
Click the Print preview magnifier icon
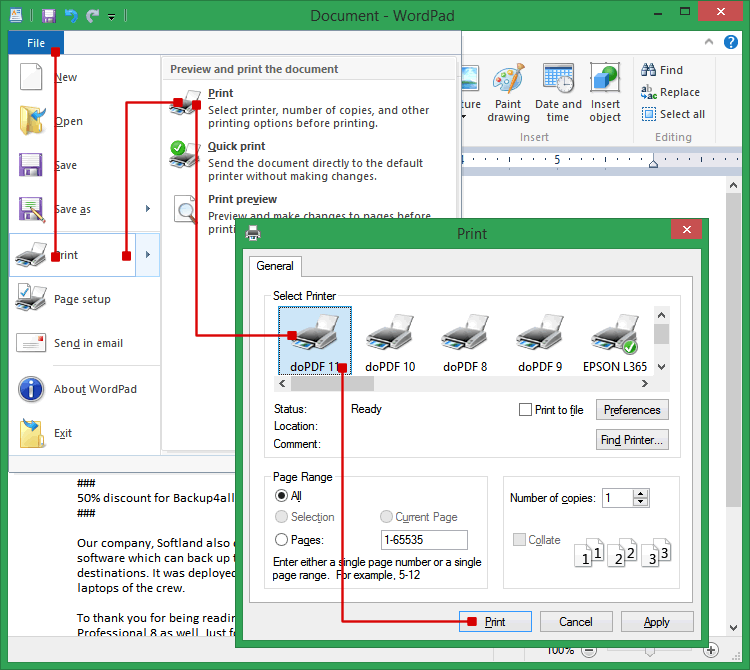tap(186, 209)
